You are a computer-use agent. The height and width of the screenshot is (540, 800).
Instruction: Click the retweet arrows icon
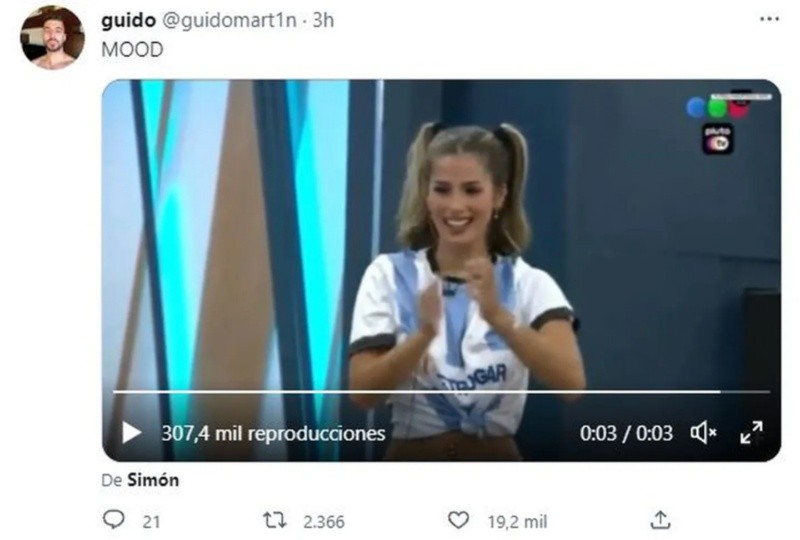(x=274, y=521)
